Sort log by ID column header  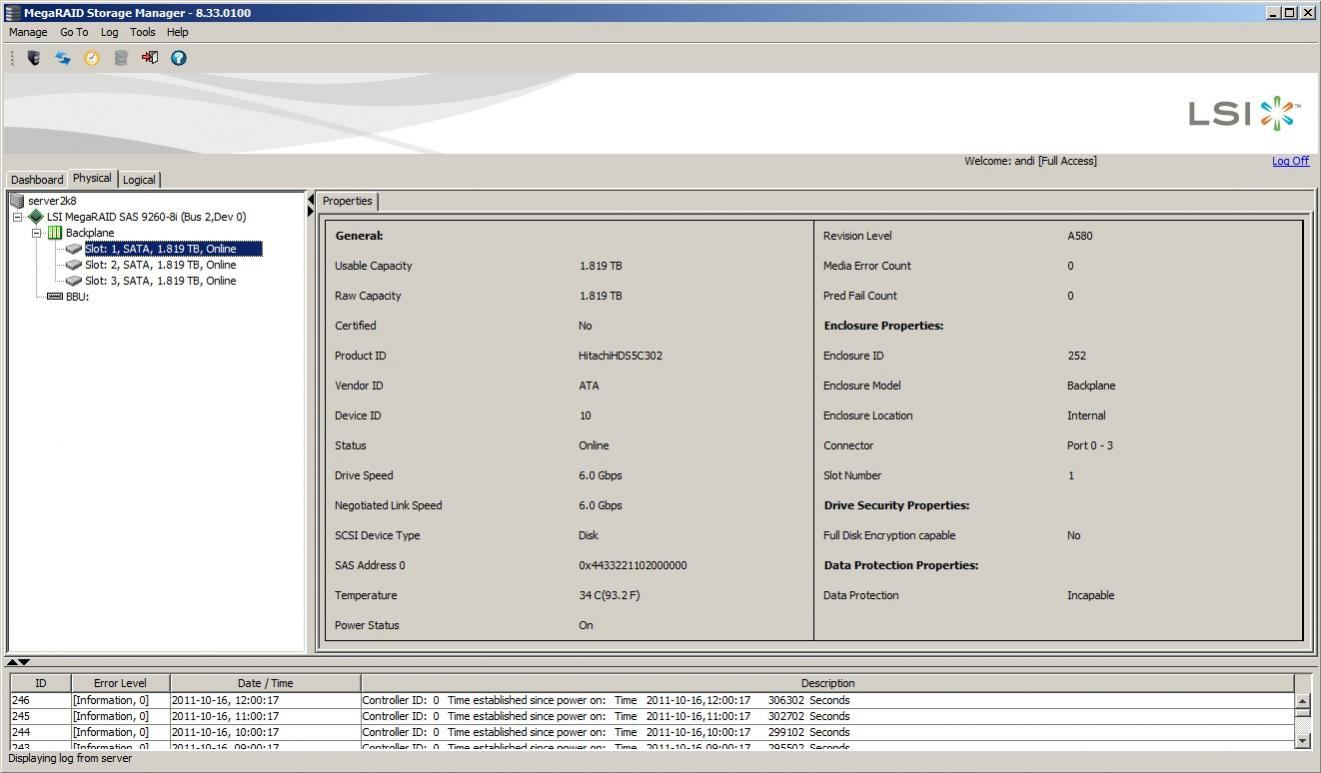[x=41, y=683]
